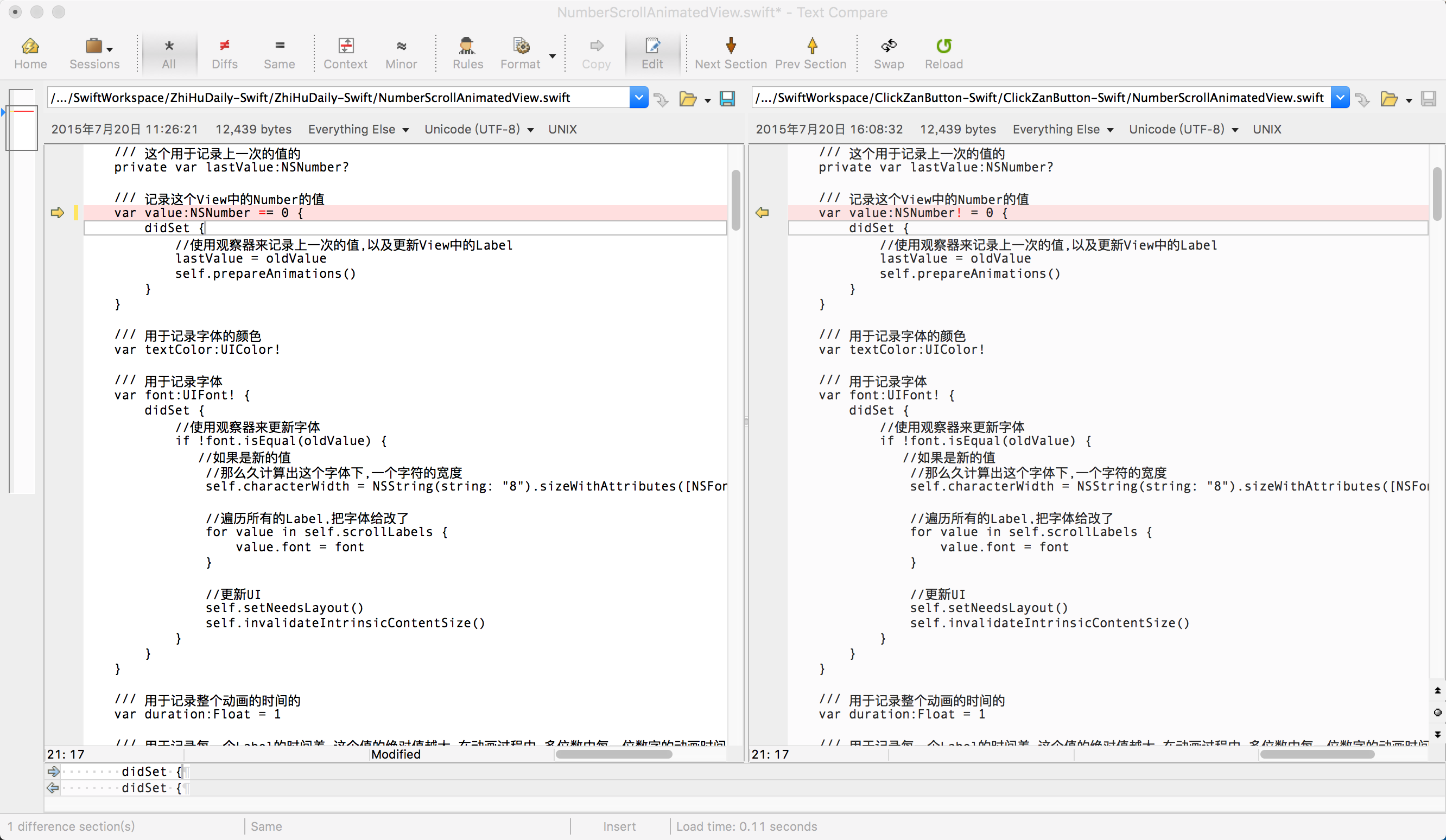Click the left pane horizontal scrollbar

613,754
